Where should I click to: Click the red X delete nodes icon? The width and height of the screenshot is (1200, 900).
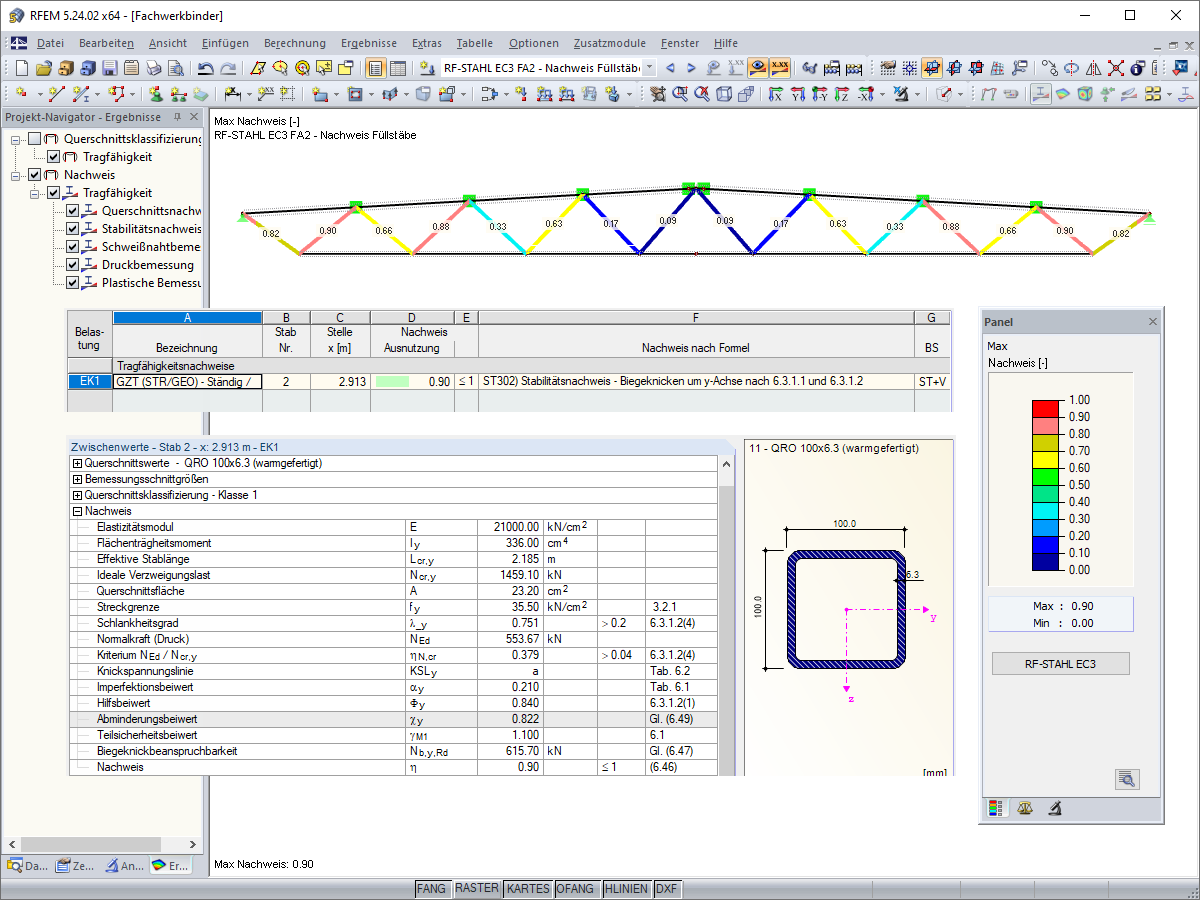pyautogui.click(x=1115, y=68)
